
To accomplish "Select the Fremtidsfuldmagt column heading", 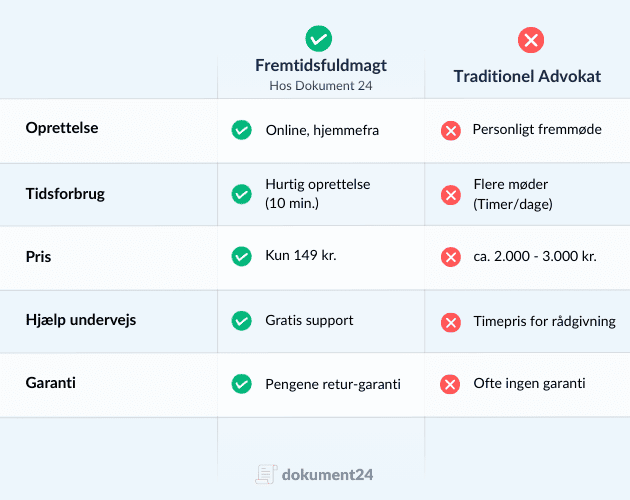I will coord(321,66).
